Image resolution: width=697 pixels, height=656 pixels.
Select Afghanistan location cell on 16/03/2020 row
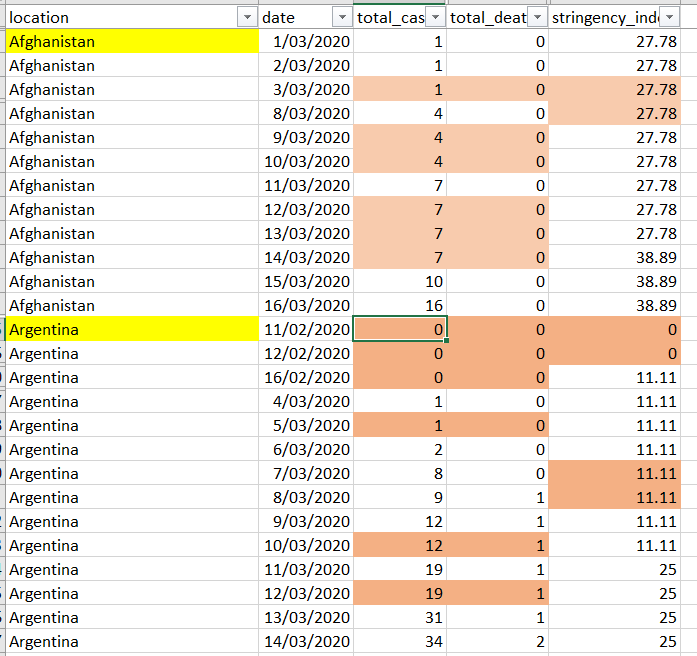[132, 305]
